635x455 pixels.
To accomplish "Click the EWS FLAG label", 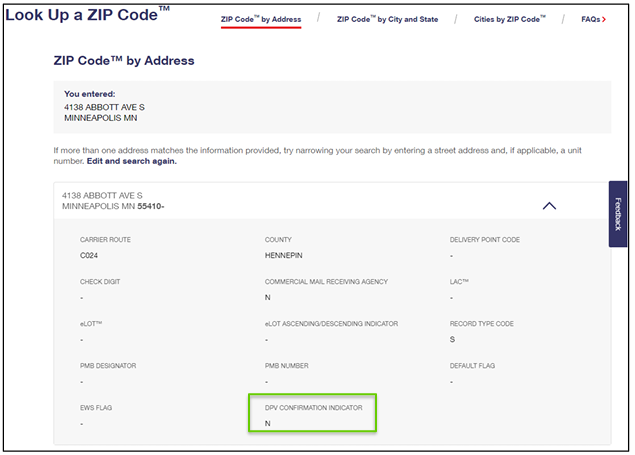I will click(96, 408).
